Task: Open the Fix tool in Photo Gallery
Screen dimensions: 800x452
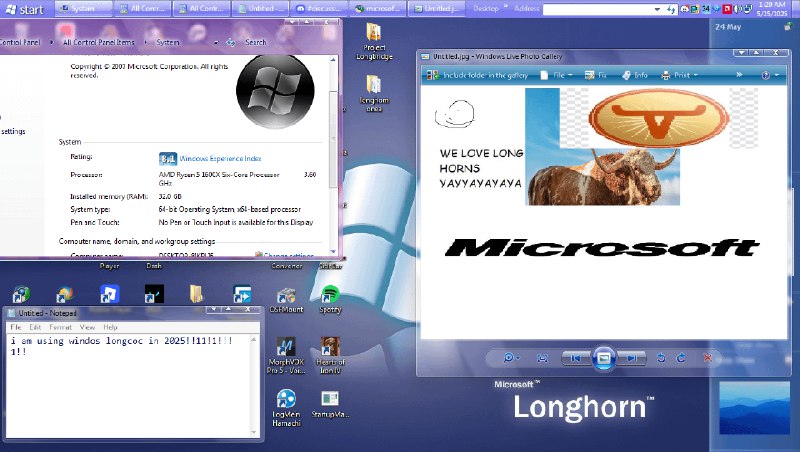Action: (x=595, y=76)
